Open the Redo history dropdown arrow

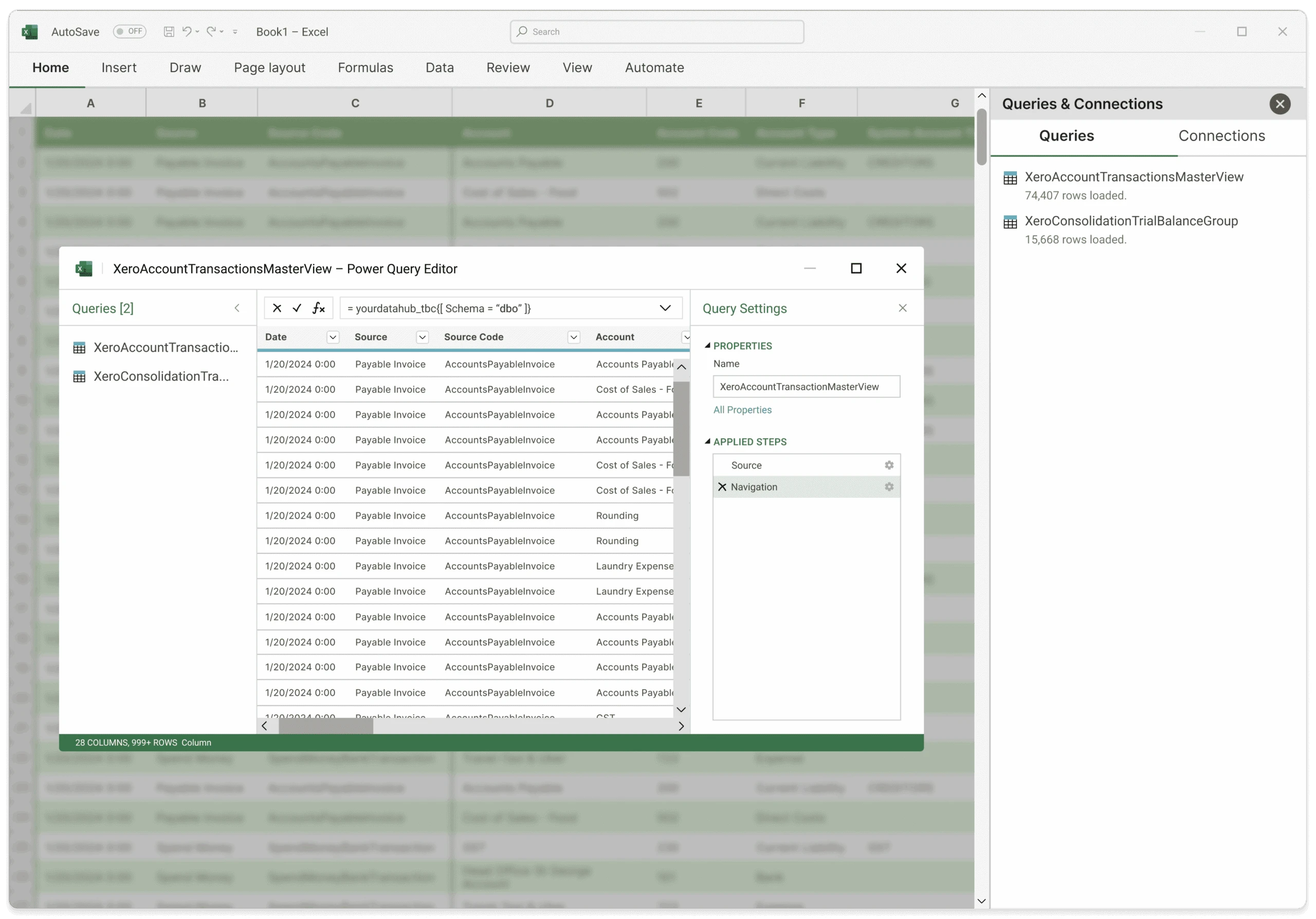pyautogui.click(x=222, y=32)
